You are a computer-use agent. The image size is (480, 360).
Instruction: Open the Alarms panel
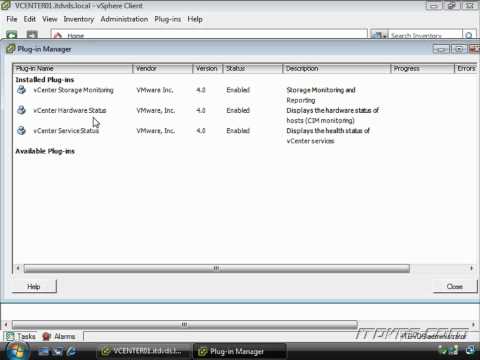pos(59,336)
